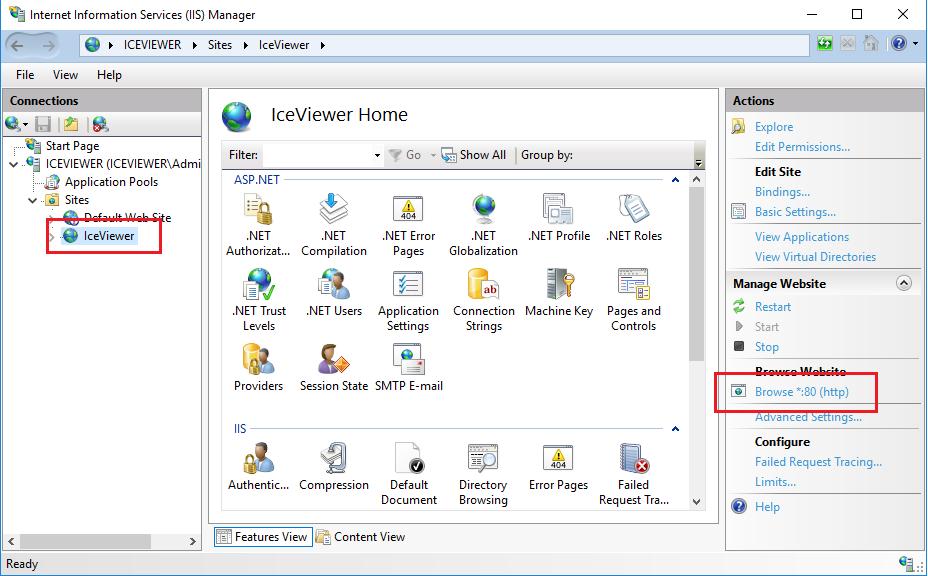The width and height of the screenshot is (928, 576).
Task: Open the Authentication feature under IIS
Action: pyautogui.click(x=259, y=467)
